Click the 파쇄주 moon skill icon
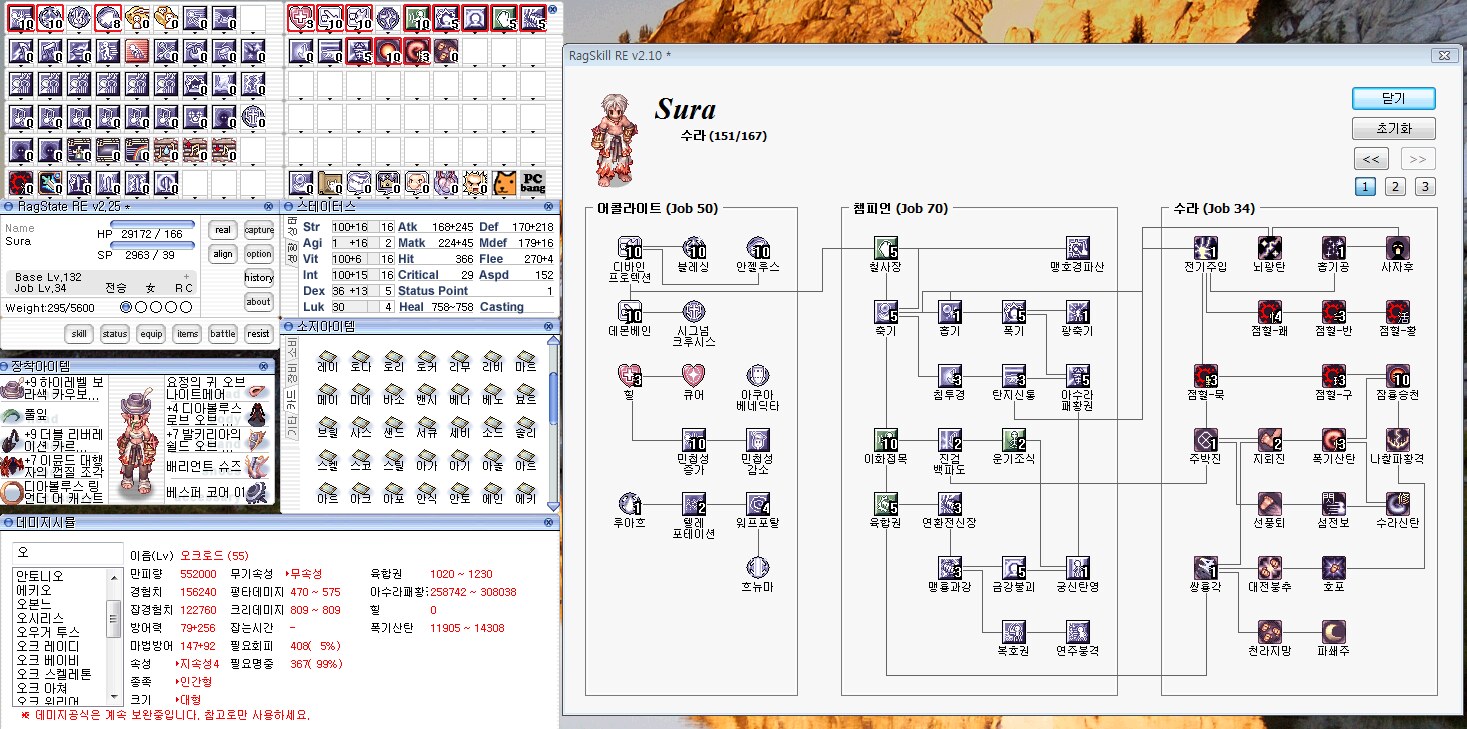1467x729 pixels. tap(1334, 631)
